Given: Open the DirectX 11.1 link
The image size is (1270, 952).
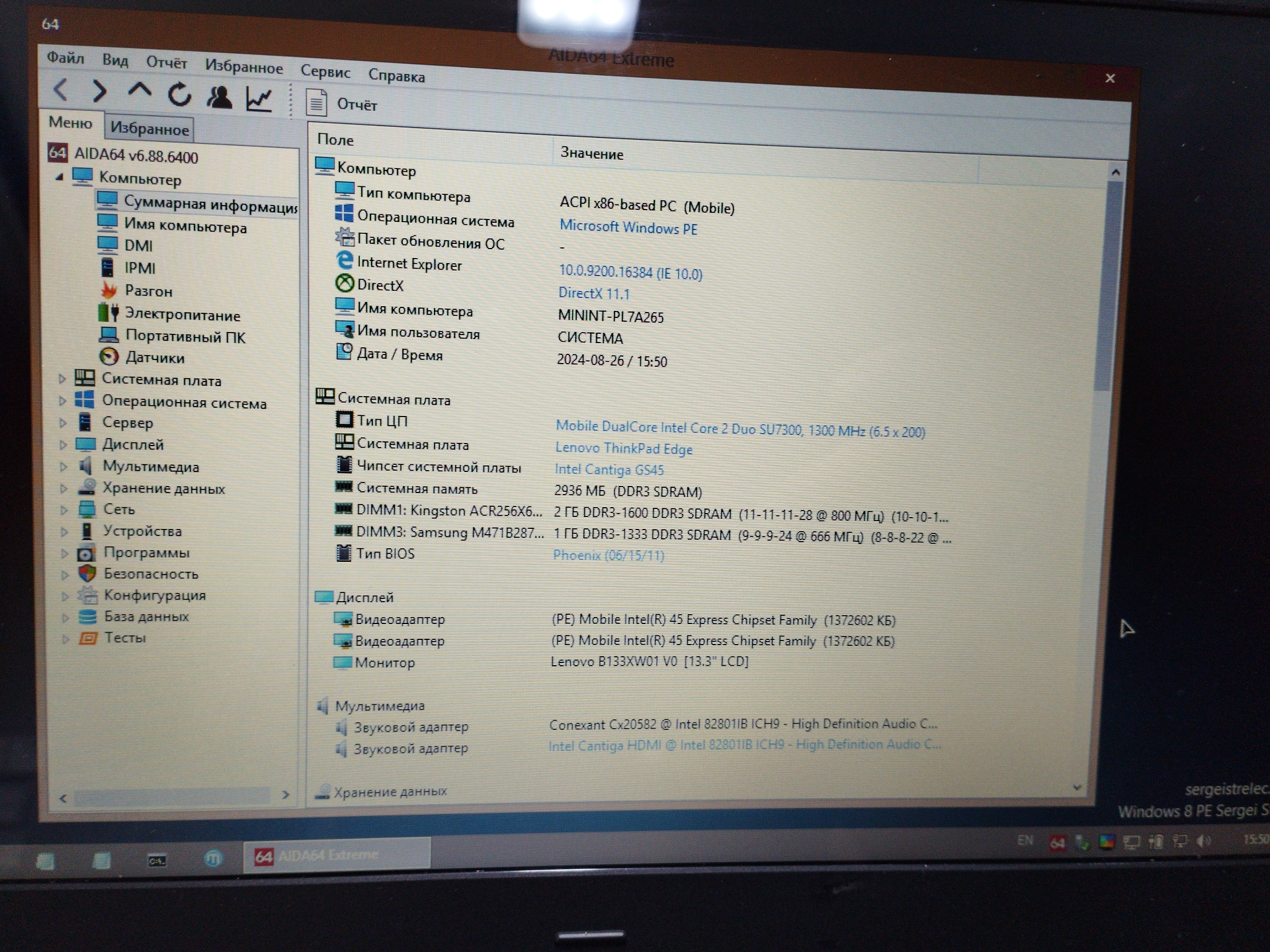Looking at the screenshot, I should point(594,293).
